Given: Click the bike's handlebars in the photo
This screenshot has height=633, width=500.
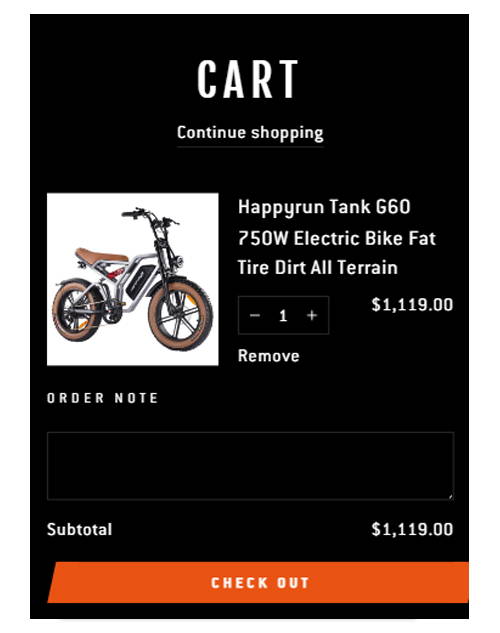Looking at the screenshot, I should click(x=150, y=216).
